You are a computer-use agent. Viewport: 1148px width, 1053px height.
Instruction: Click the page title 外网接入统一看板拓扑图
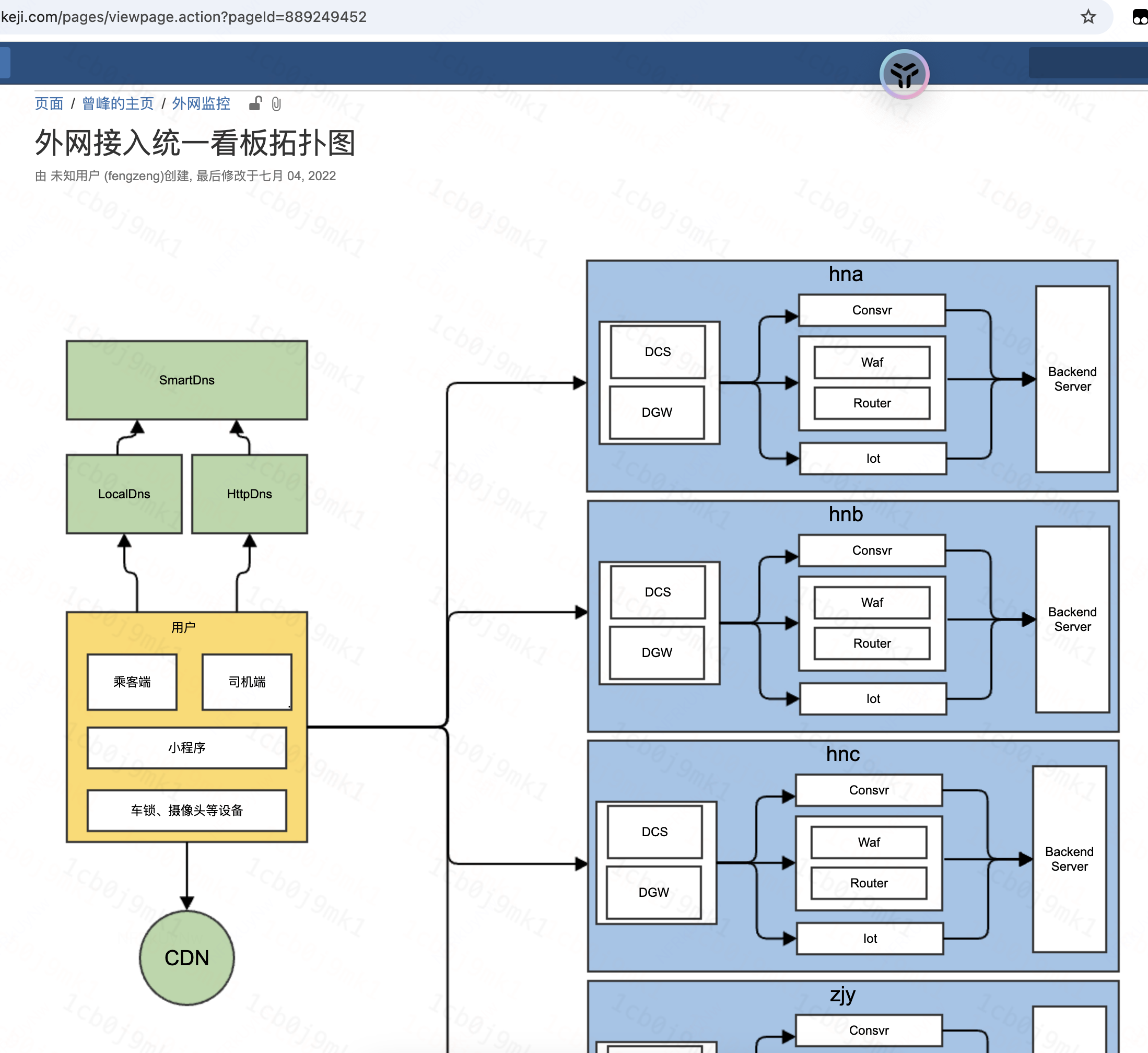point(195,143)
